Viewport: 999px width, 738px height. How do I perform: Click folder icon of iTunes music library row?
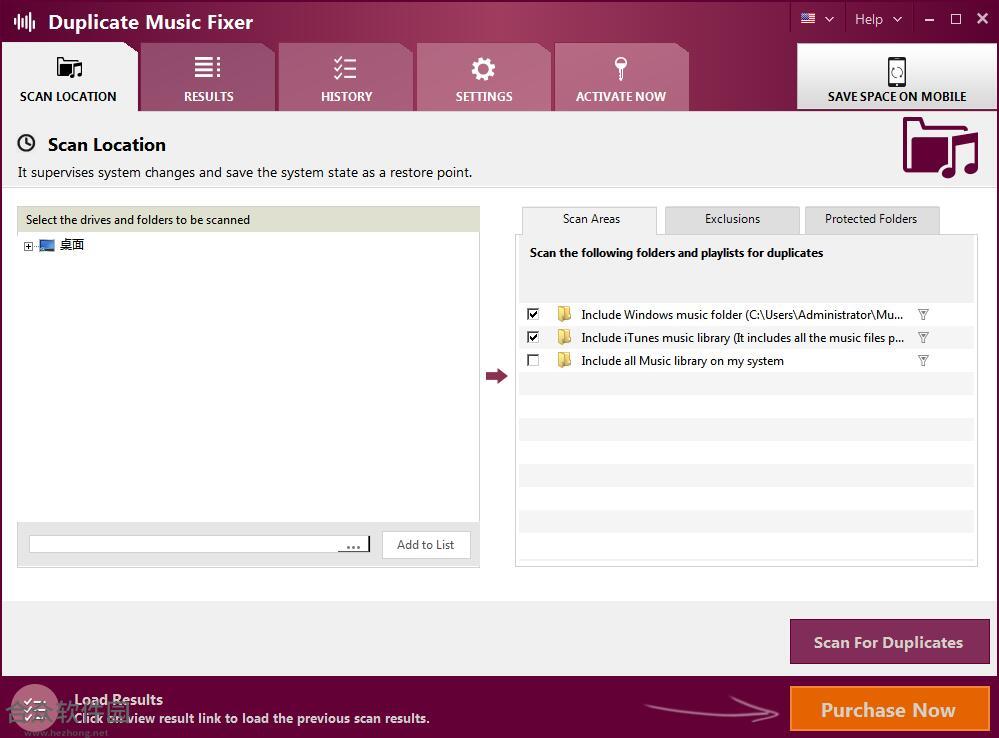564,336
